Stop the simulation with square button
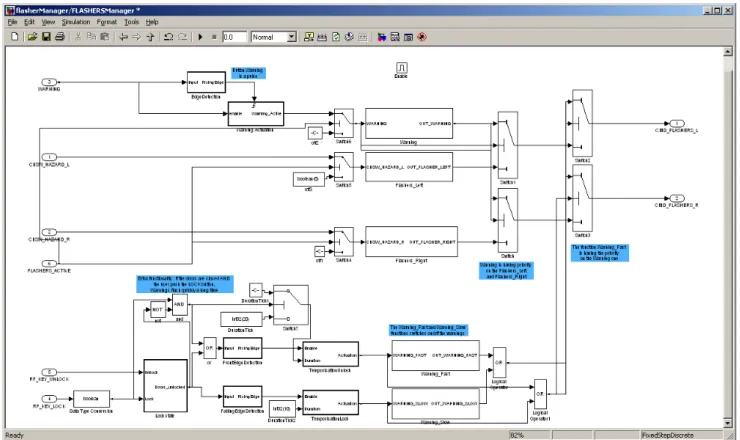Viewport: 740px width, 440px height. [x=214, y=37]
